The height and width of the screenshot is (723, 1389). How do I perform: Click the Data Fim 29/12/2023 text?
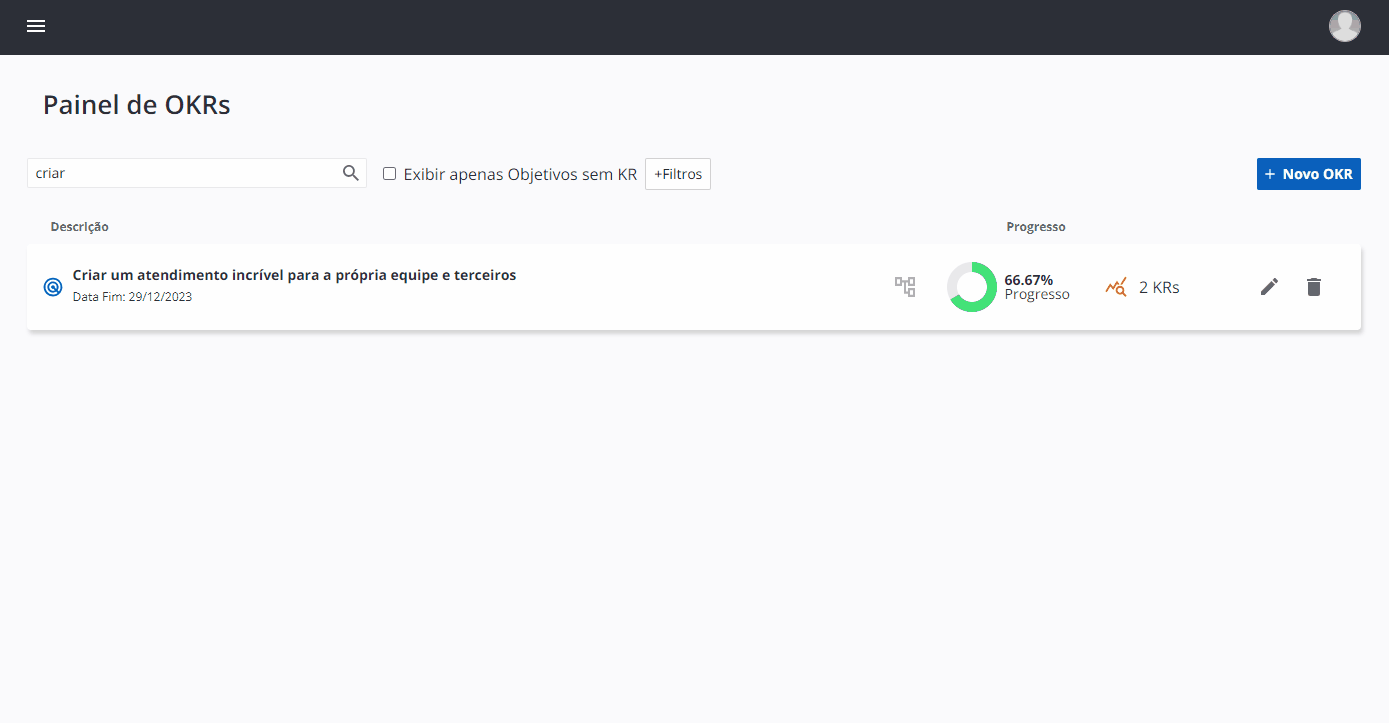(132, 297)
